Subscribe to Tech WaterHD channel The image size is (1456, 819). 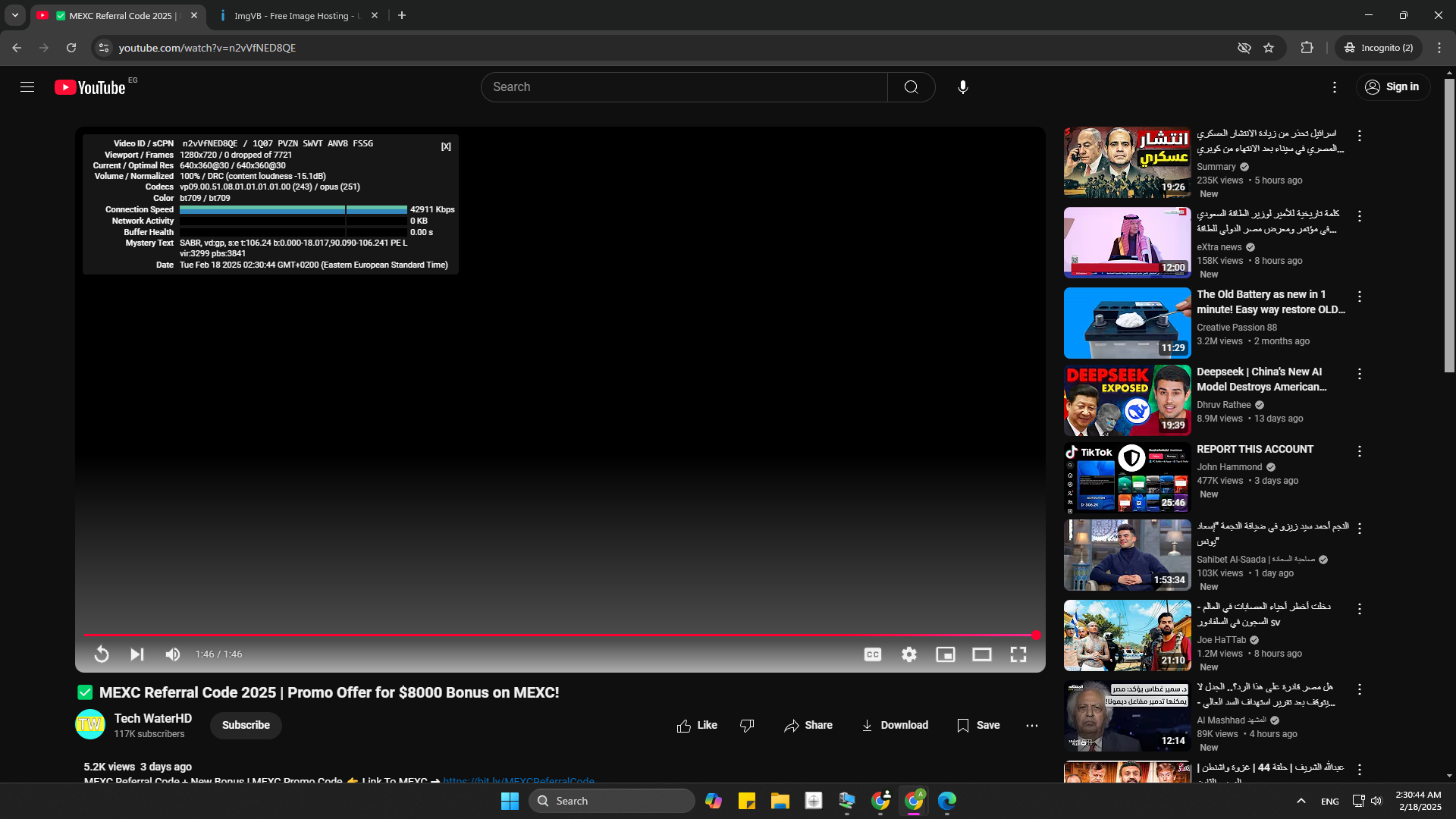point(246,726)
